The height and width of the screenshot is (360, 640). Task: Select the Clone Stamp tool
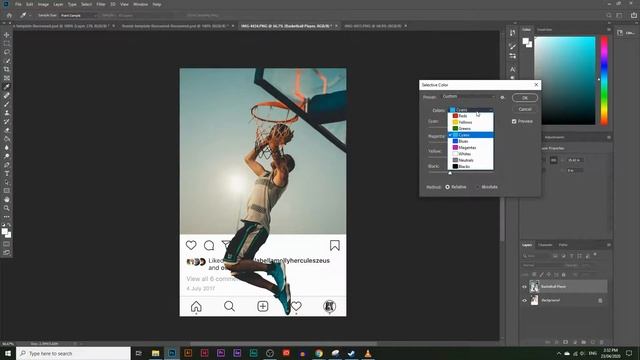pyautogui.click(x=7, y=113)
